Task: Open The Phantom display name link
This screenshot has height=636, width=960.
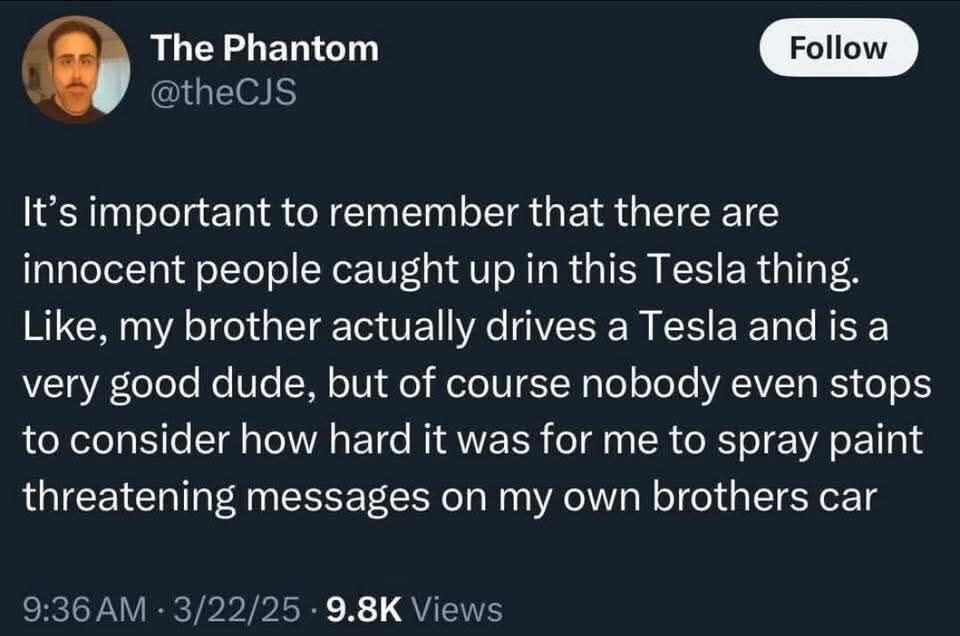Action: point(265,48)
